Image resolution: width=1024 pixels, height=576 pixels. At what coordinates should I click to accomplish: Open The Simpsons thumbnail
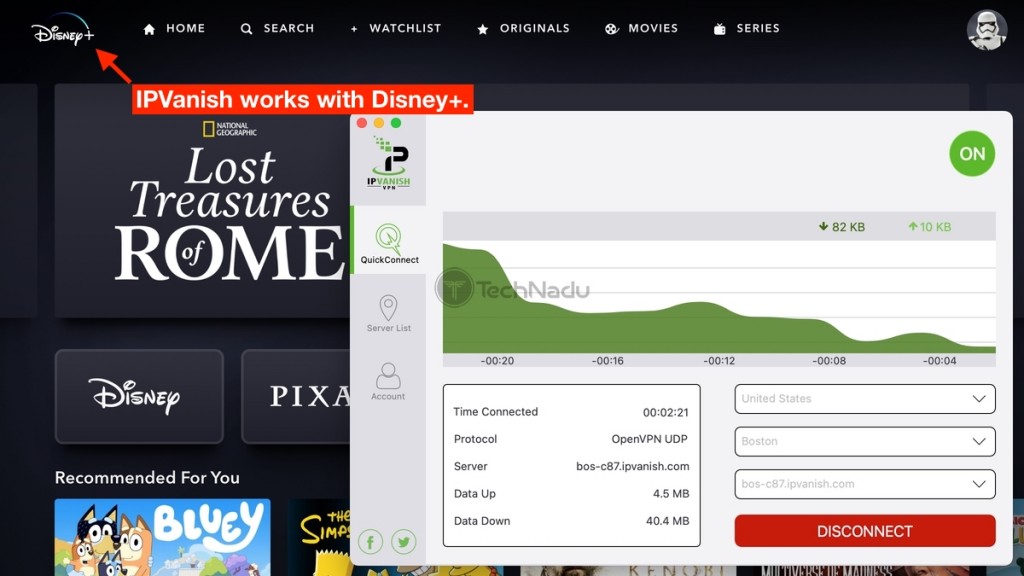pyautogui.click(x=319, y=537)
